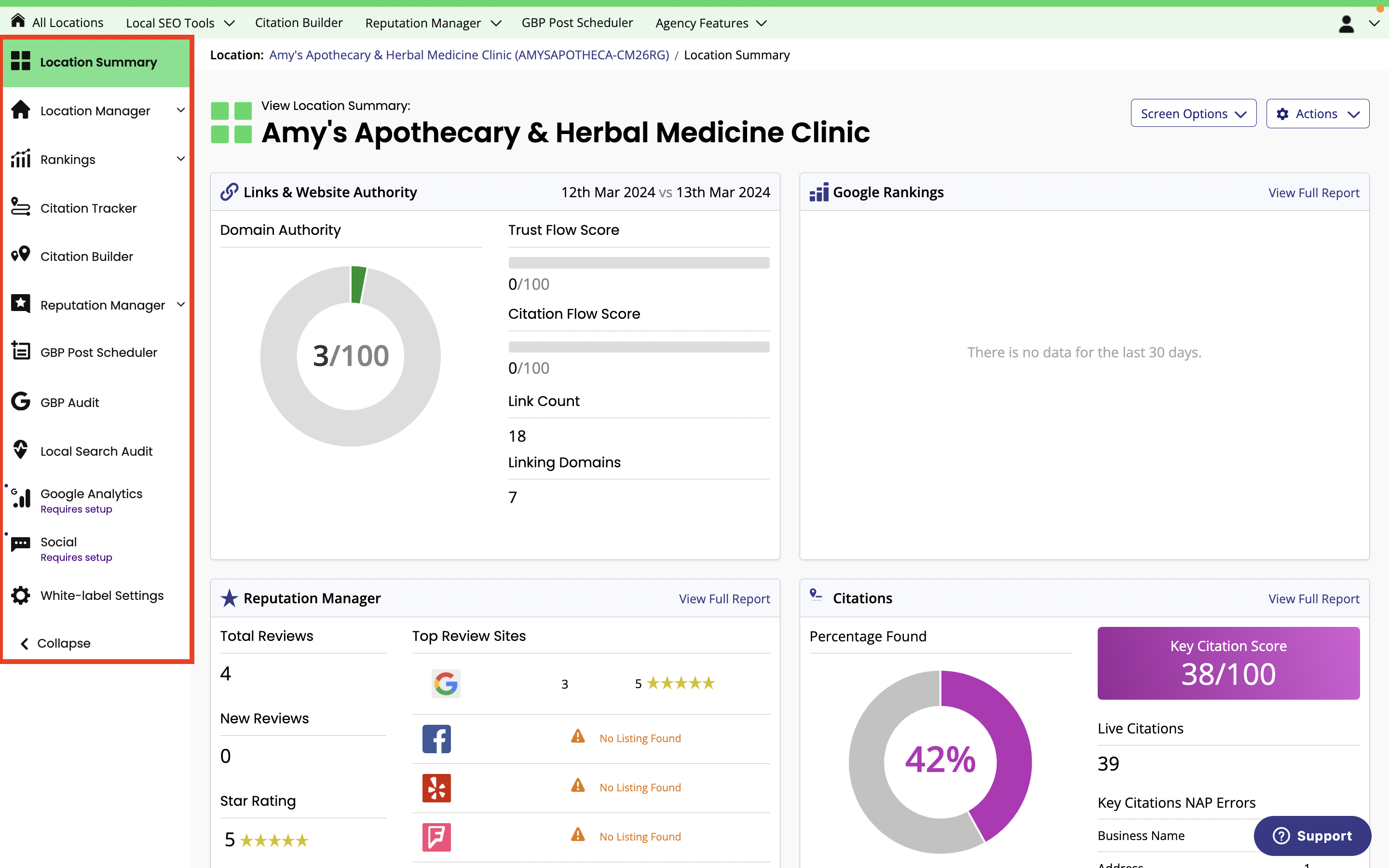1389x868 pixels.
Task: Click the Domain Authority donut chart
Action: click(351, 356)
